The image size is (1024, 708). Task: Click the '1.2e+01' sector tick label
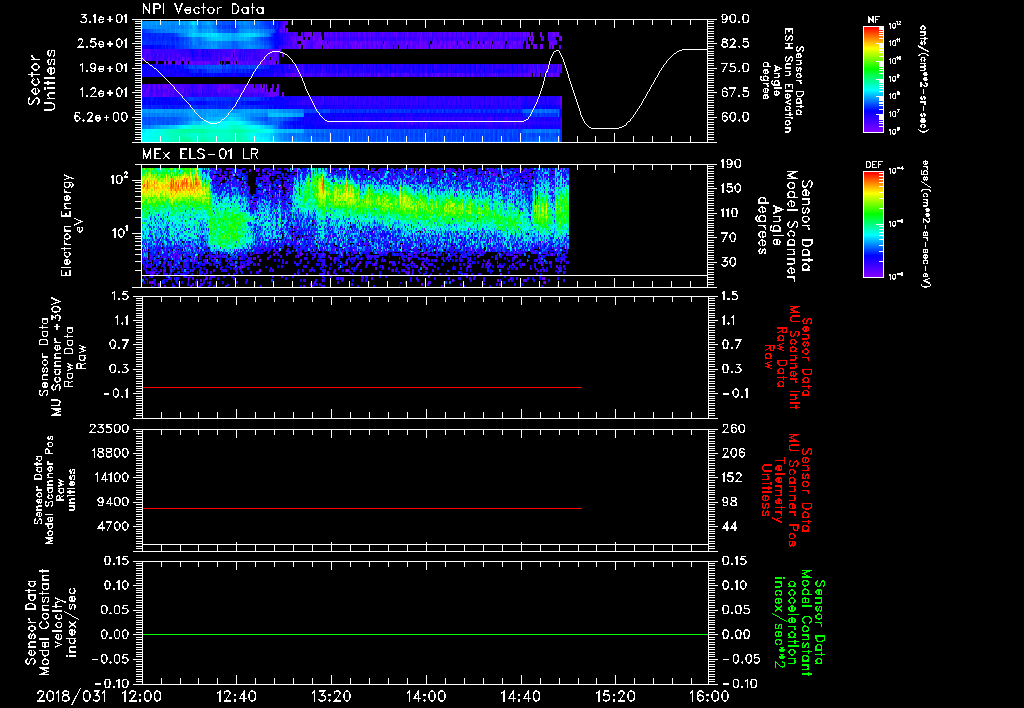pos(106,93)
